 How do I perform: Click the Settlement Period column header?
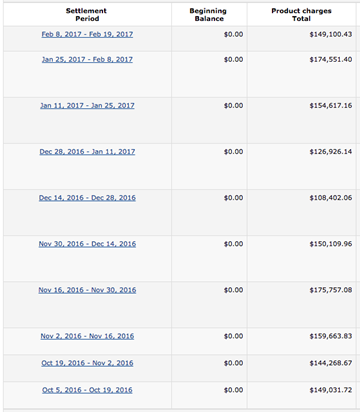87,15
